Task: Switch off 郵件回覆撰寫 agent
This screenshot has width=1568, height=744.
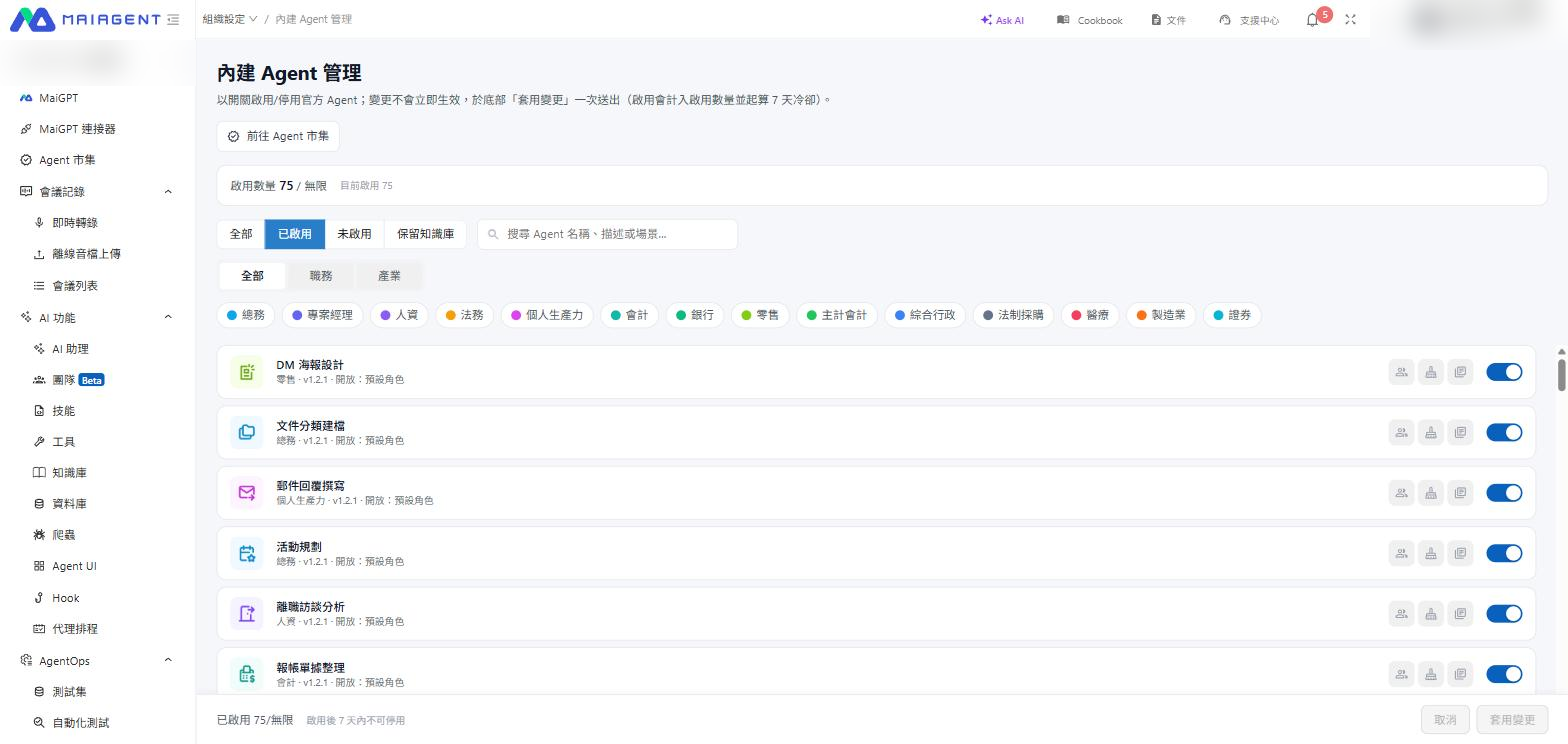Action: coord(1504,493)
